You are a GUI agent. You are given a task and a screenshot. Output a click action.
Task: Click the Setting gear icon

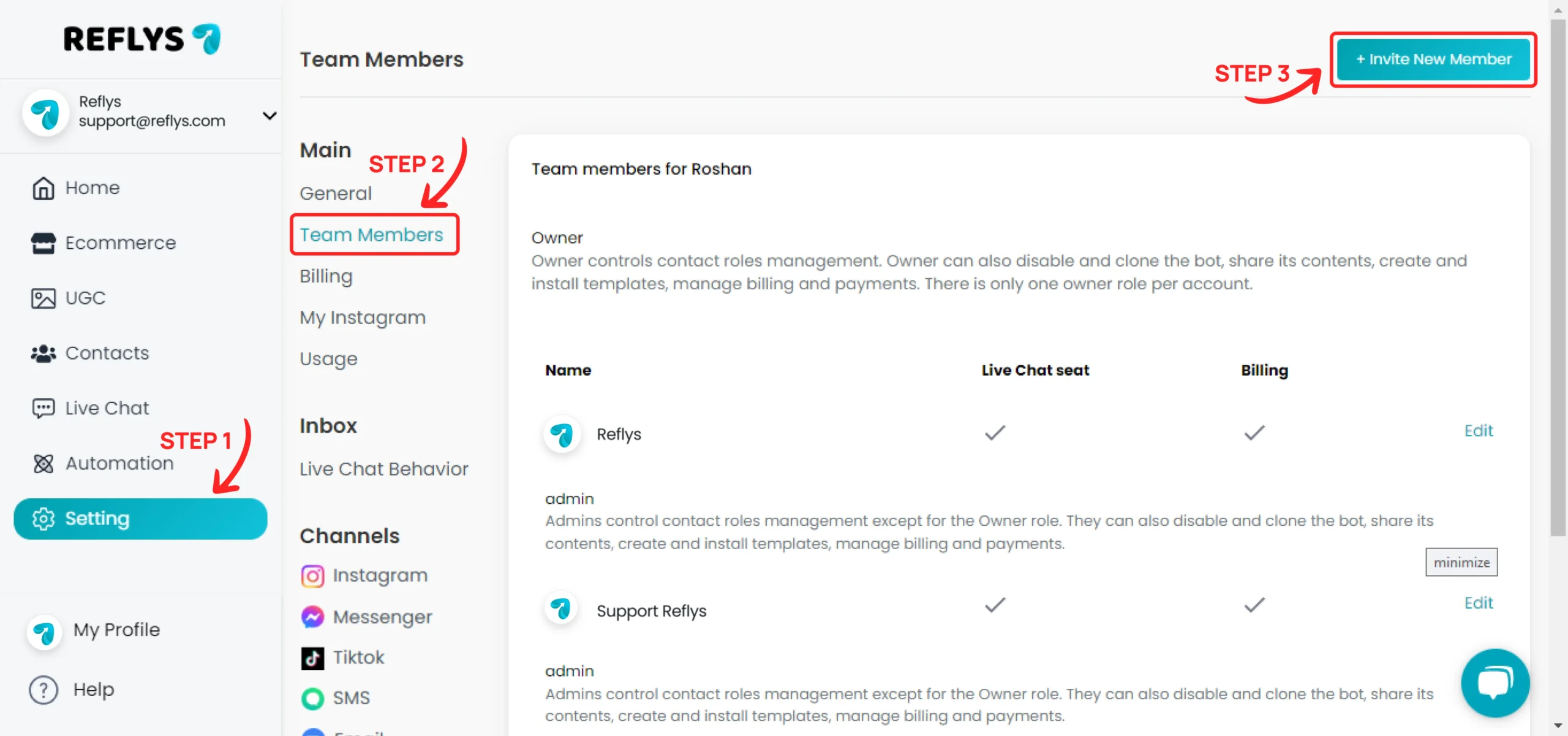pos(43,519)
